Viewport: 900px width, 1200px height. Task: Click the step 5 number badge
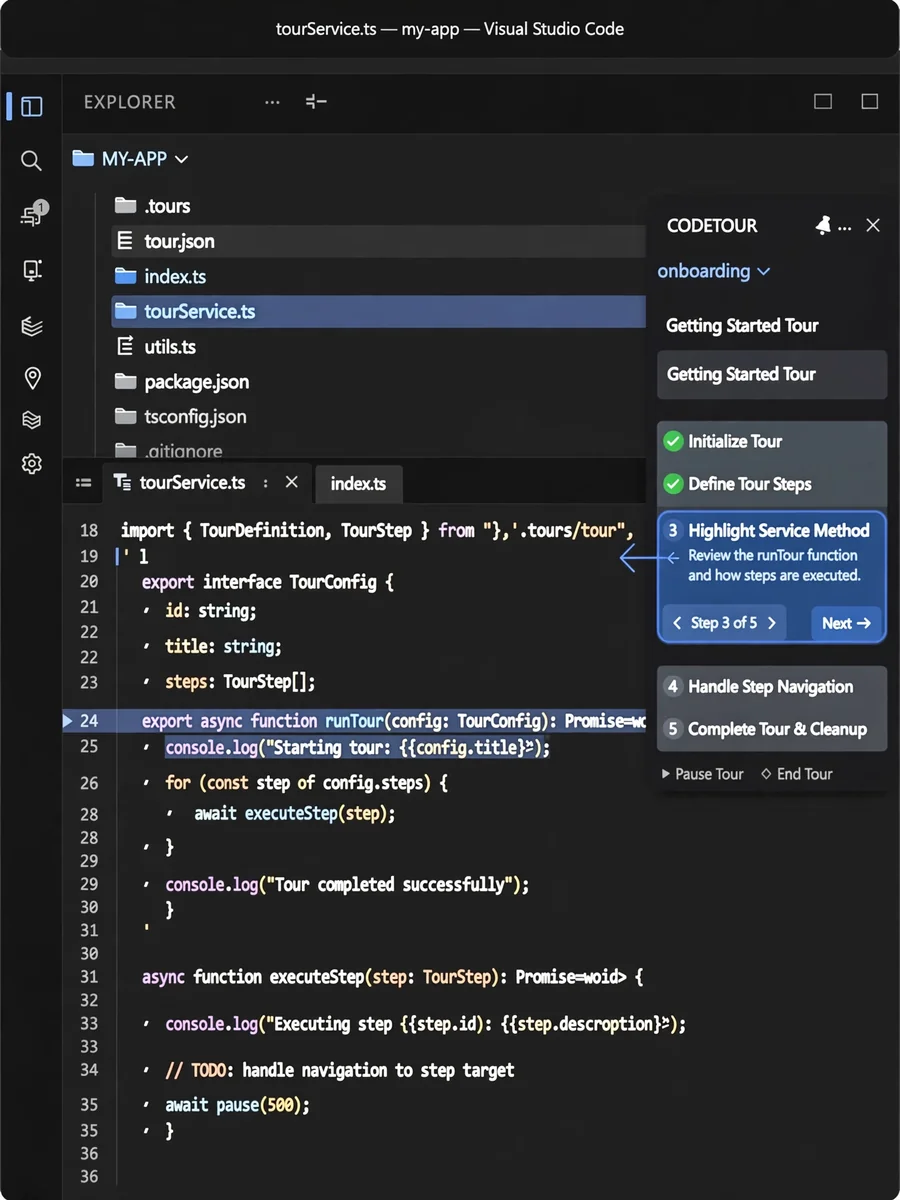(x=673, y=729)
